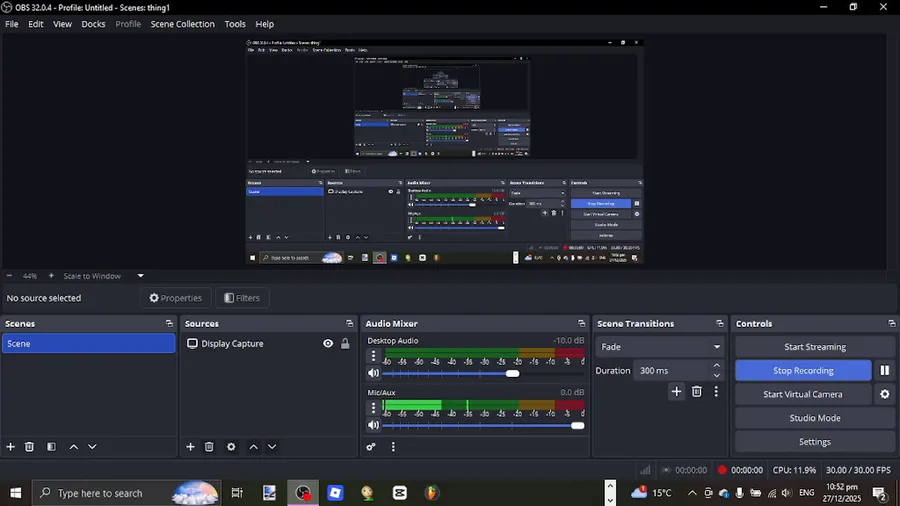Select the Scene item in Scenes list
The height and width of the screenshot is (506, 900).
tap(88, 344)
